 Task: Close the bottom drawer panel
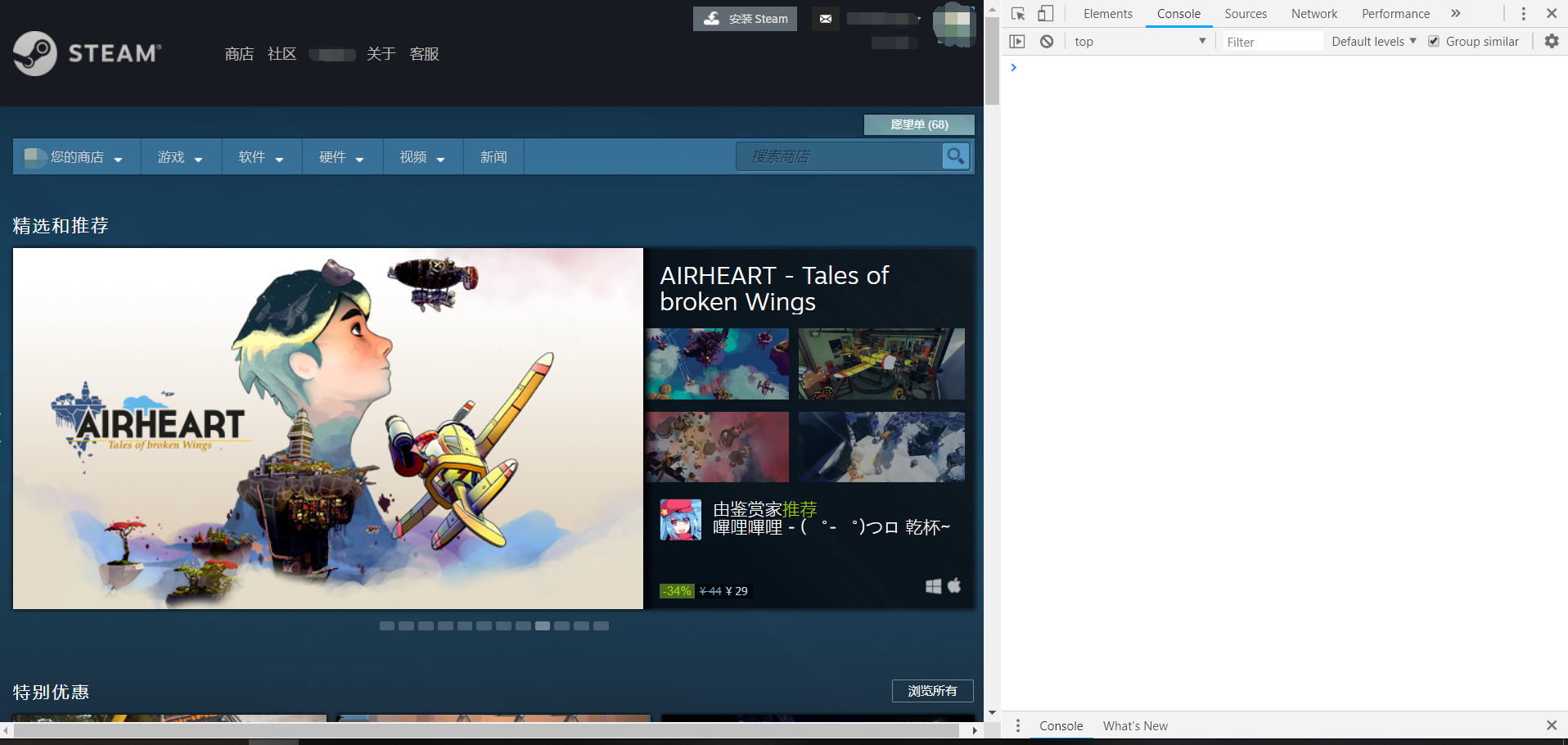tap(1552, 725)
